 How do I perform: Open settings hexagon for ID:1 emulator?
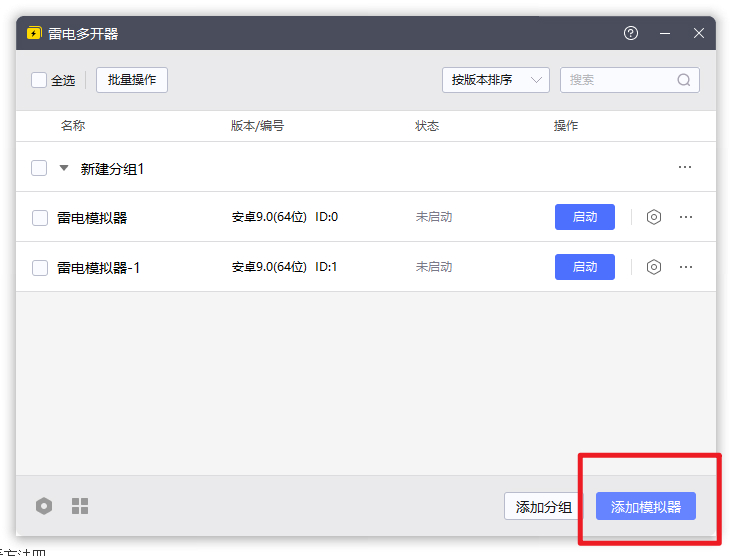[x=654, y=267]
